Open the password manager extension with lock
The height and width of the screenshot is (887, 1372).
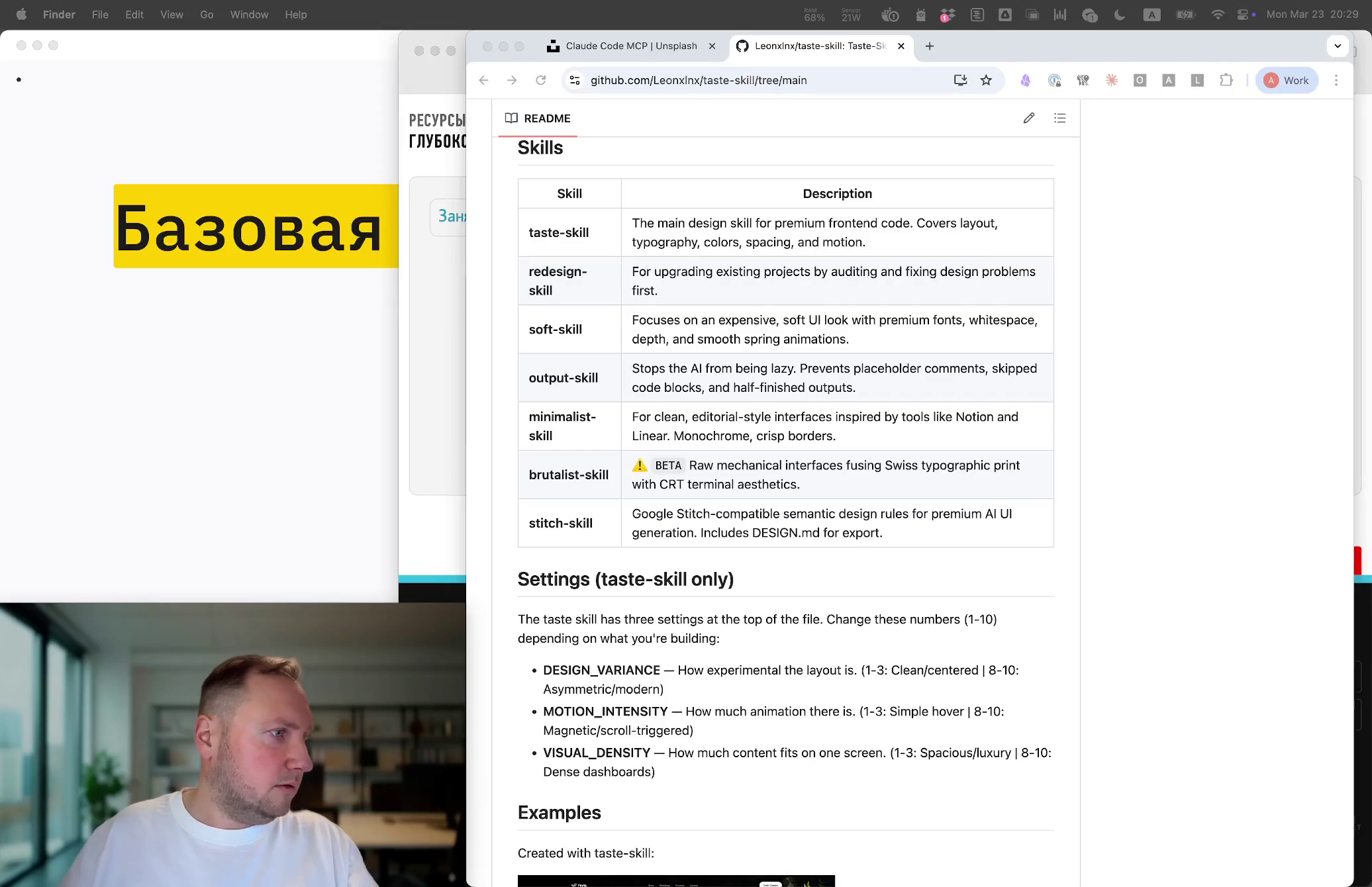pos(1054,80)
